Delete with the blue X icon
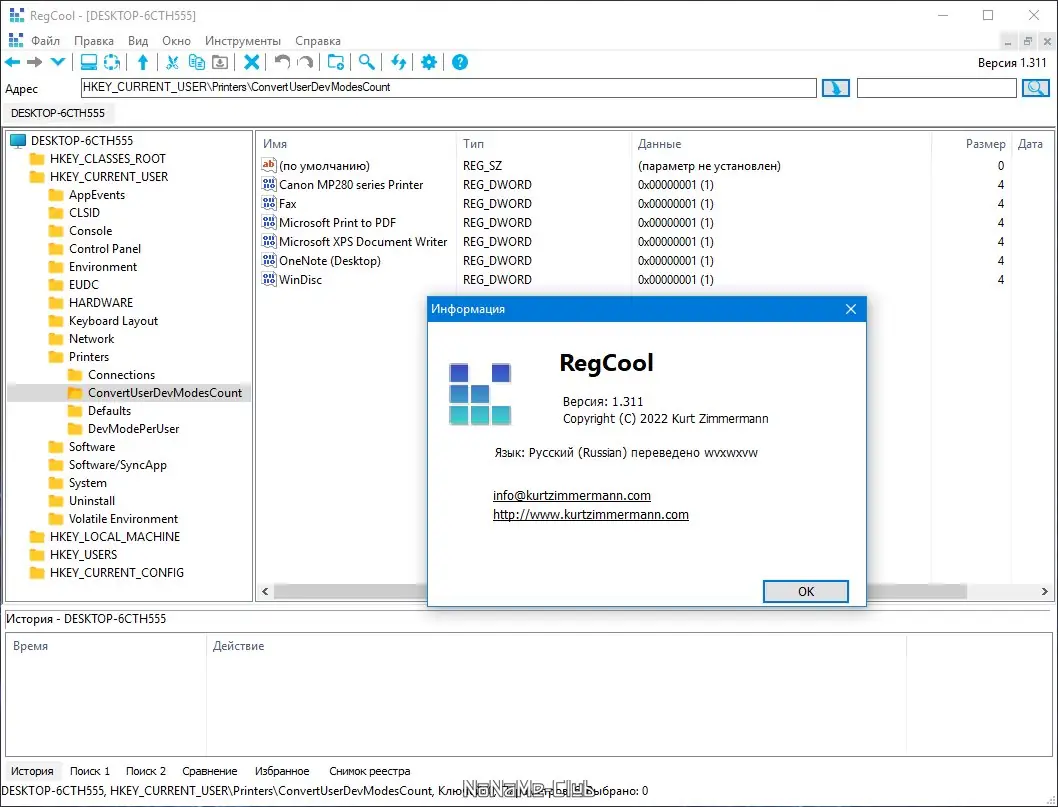The image size is (1058, 807). point(252,62)
